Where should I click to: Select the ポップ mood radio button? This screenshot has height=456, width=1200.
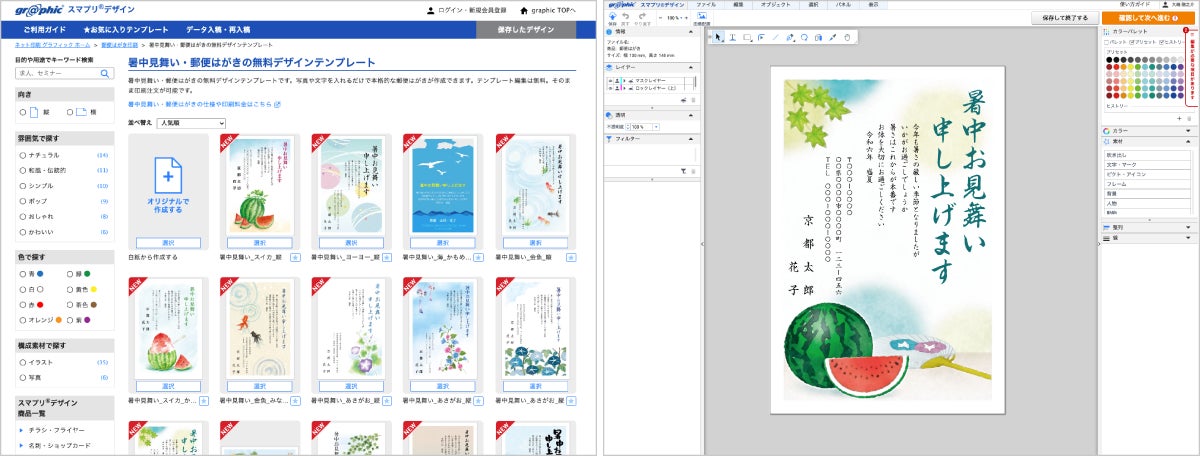point(21,200)
